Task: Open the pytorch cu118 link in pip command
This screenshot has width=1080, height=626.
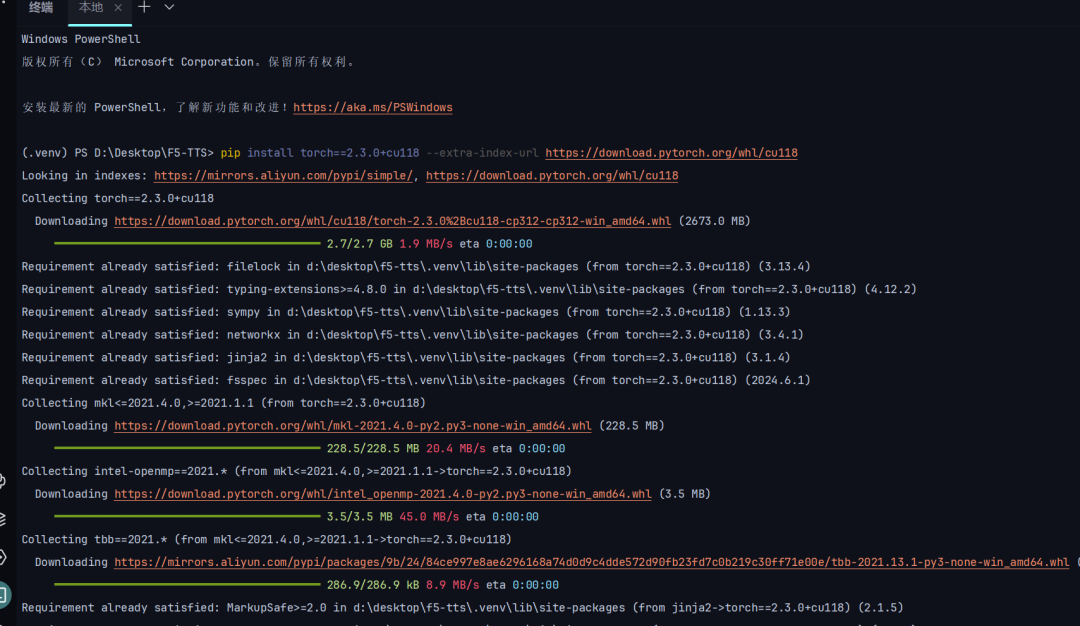Action: [672, 153]
